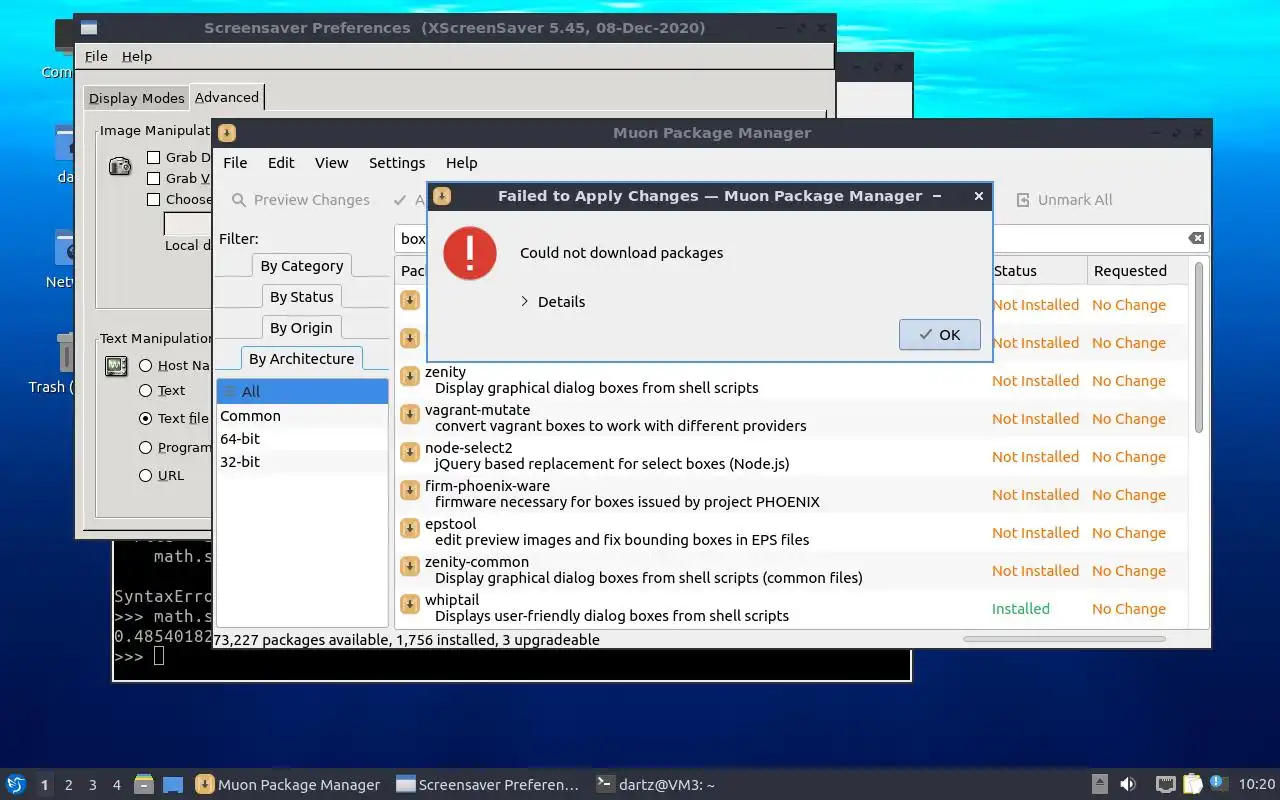The height and width of the screenshot is (800, 1280).
Task: Enable the second Grab checkbox
Action: (153, 178)
